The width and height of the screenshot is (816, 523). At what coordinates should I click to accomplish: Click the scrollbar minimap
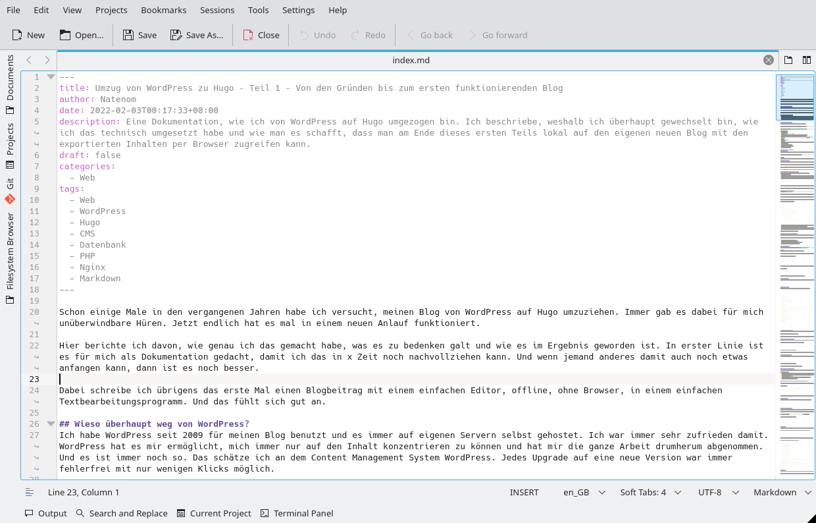(x=795, y=275)
